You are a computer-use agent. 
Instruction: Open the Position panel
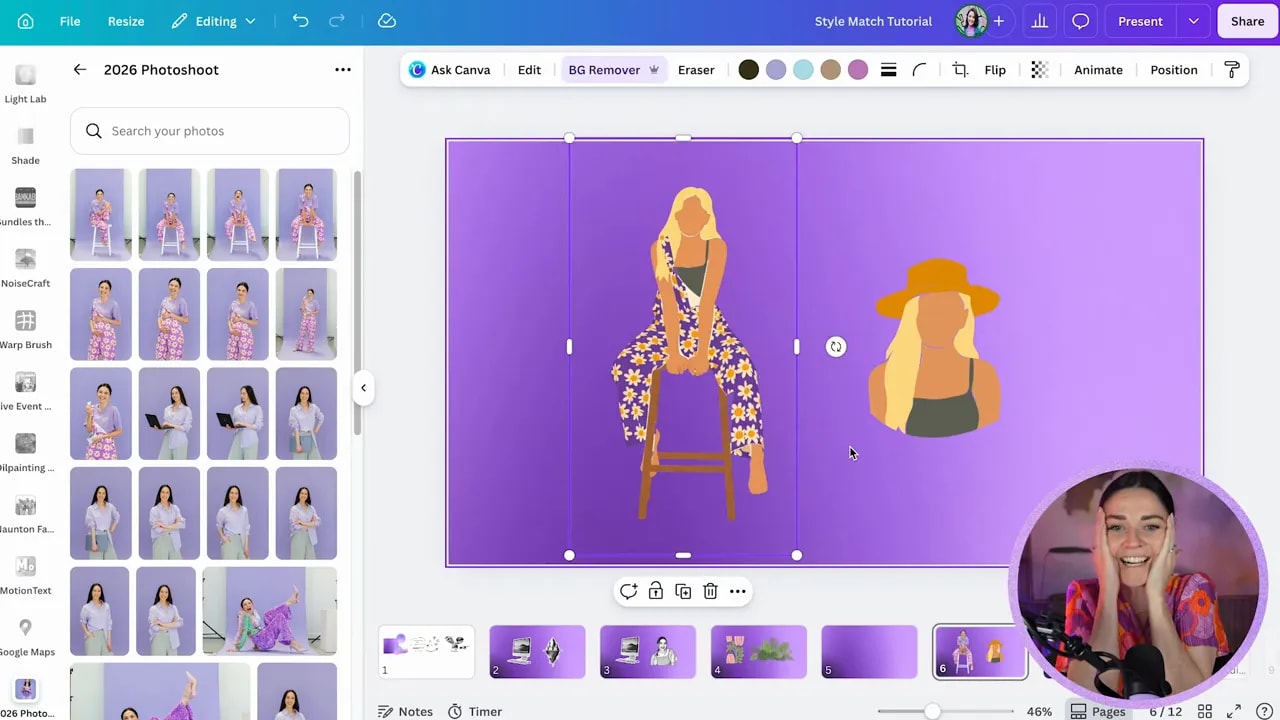tap(1174, 70)
